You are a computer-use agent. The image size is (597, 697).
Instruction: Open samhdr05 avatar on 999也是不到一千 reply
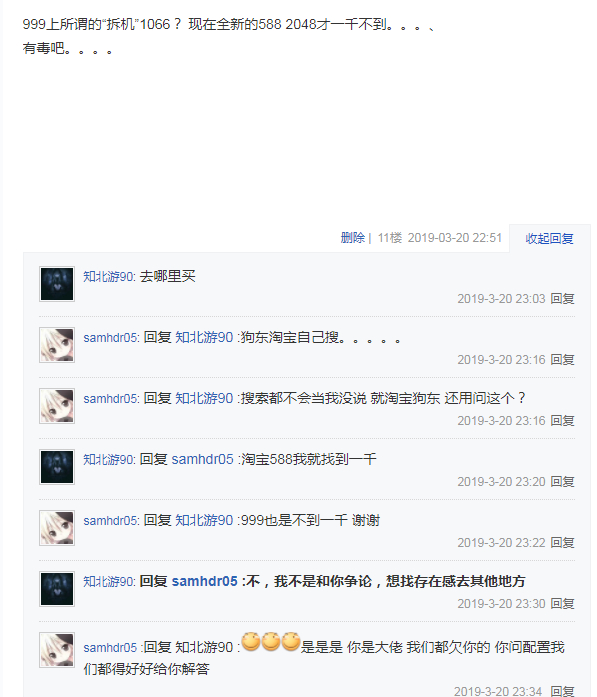click(x=57, y=528)
